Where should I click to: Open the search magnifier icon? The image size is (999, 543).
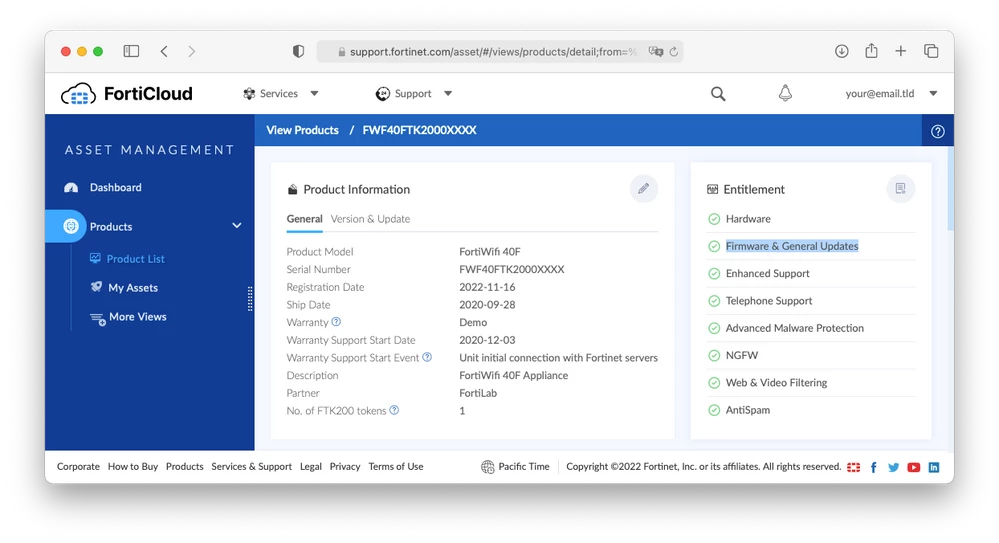point(718,94)
